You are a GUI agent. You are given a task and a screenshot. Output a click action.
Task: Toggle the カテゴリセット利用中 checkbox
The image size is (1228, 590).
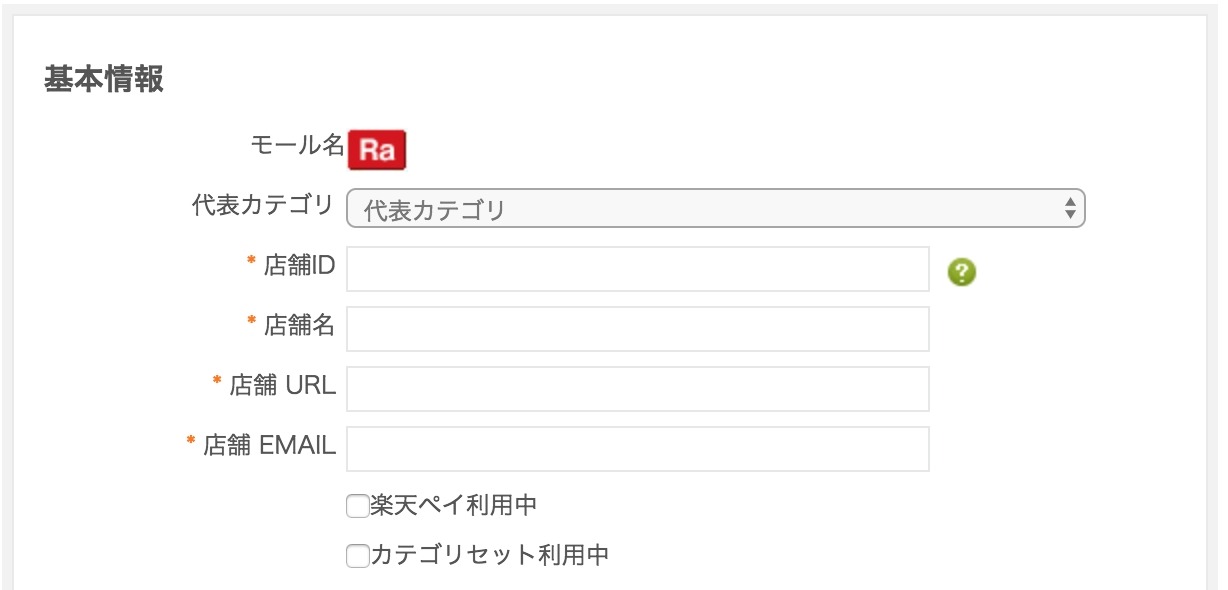357,556
